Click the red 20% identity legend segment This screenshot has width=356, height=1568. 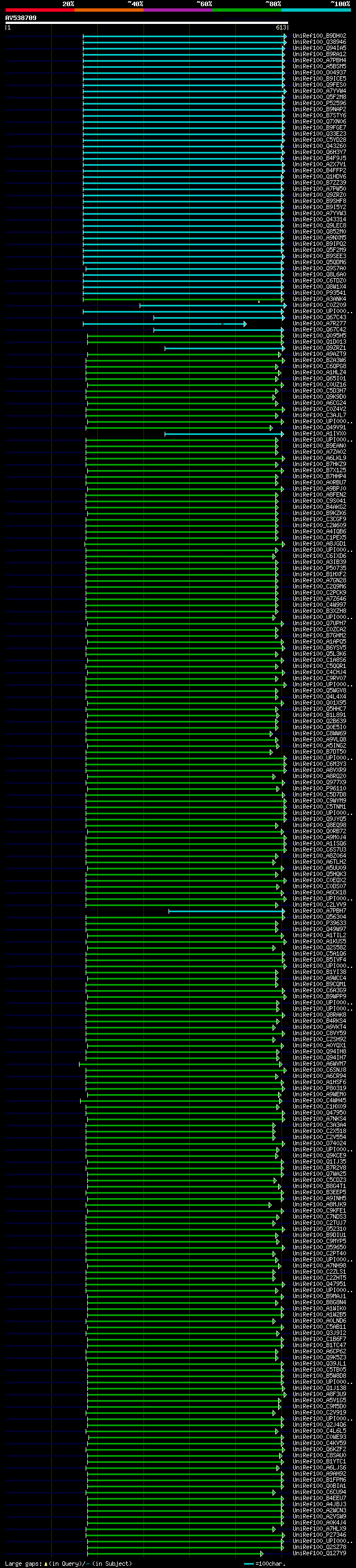coord(39,10)
